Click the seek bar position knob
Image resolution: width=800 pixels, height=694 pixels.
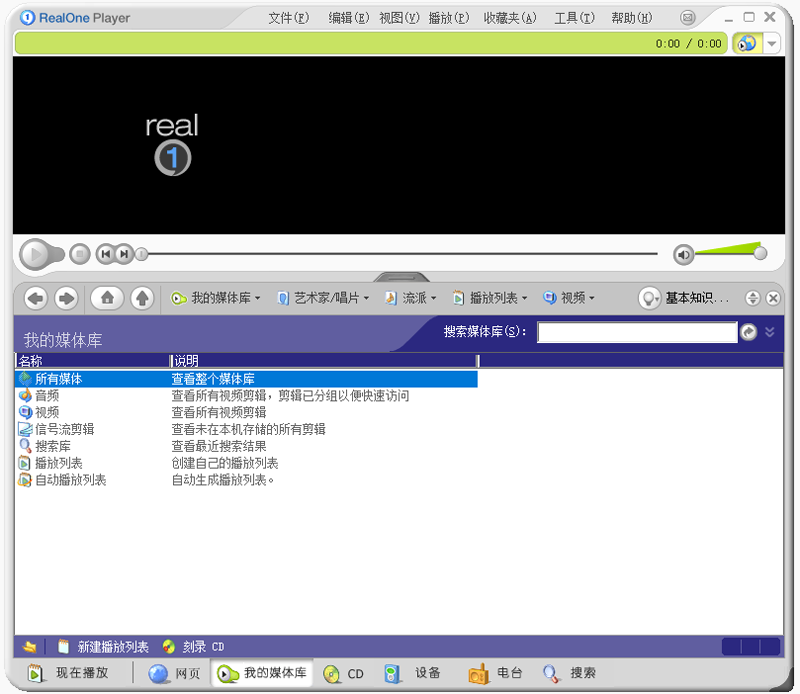point(142,254)
